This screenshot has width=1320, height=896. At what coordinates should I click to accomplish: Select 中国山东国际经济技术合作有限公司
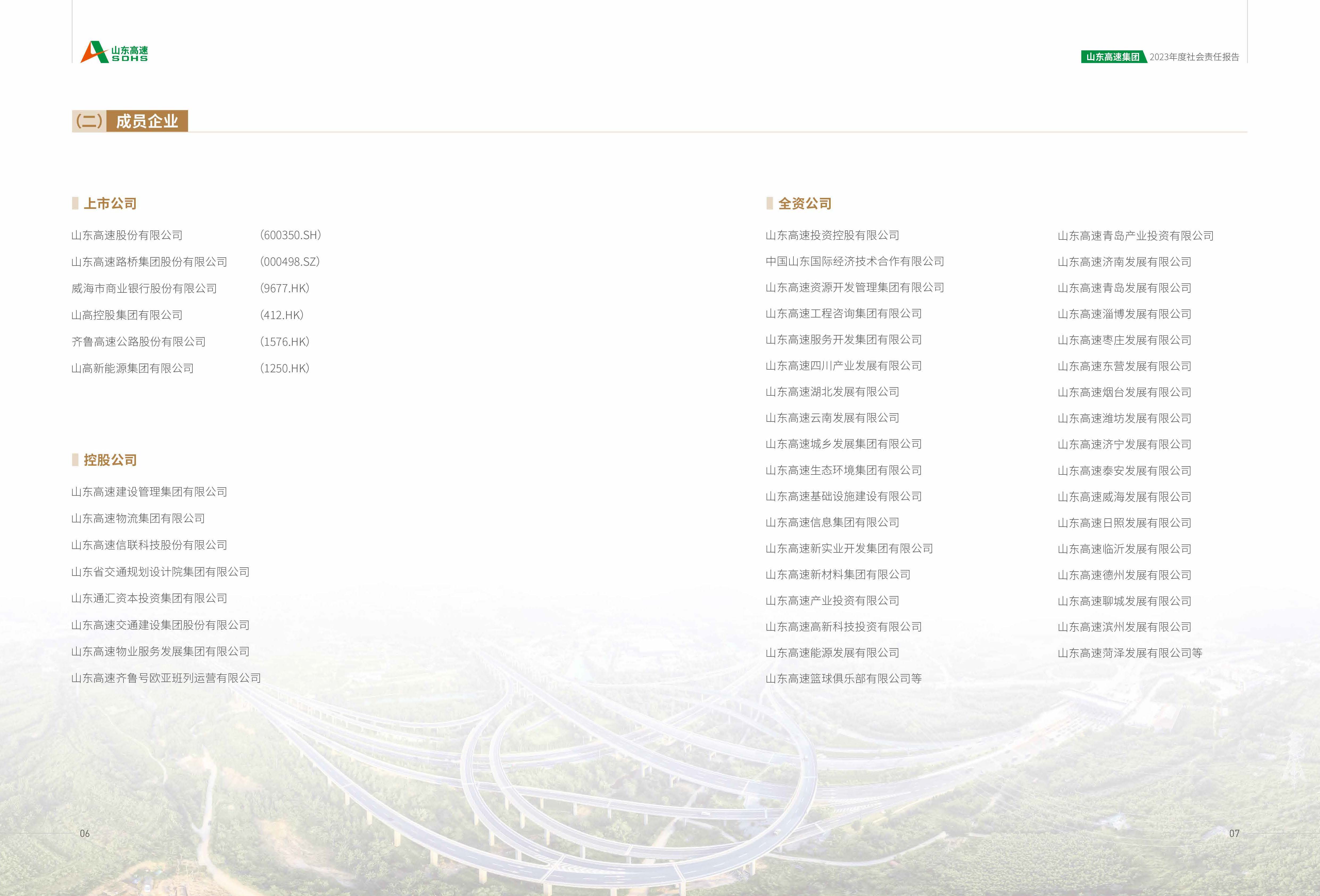[x=855, y=261]
